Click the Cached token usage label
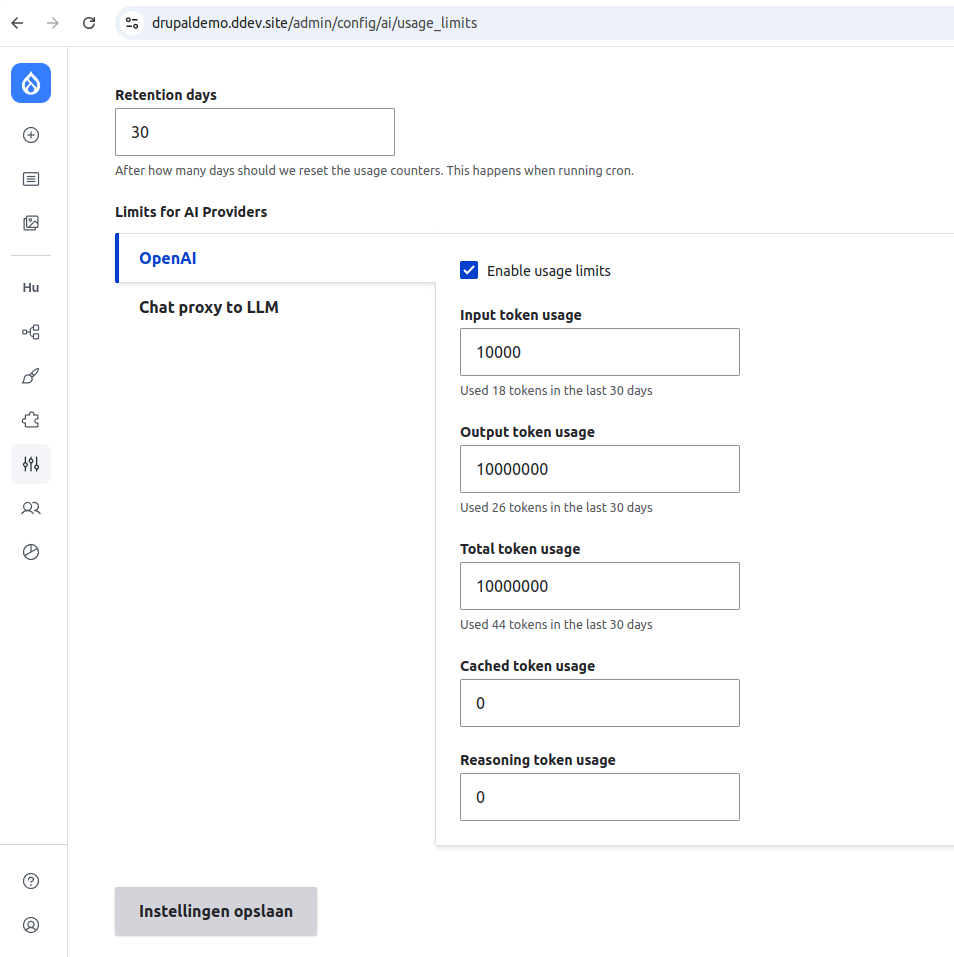This screenshot has width=954, height=957. click(527, 666)
